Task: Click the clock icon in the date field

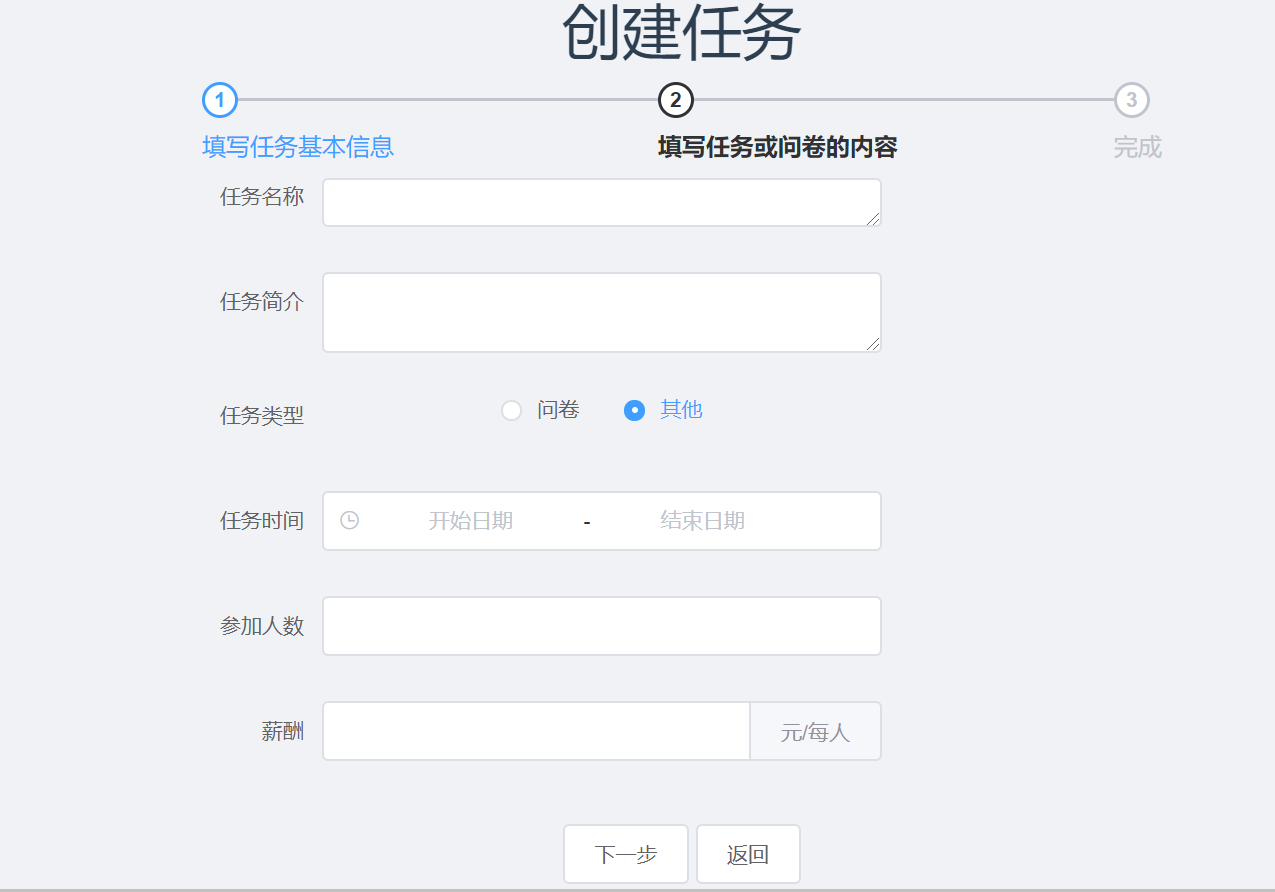Action: (x=349, y=520)
